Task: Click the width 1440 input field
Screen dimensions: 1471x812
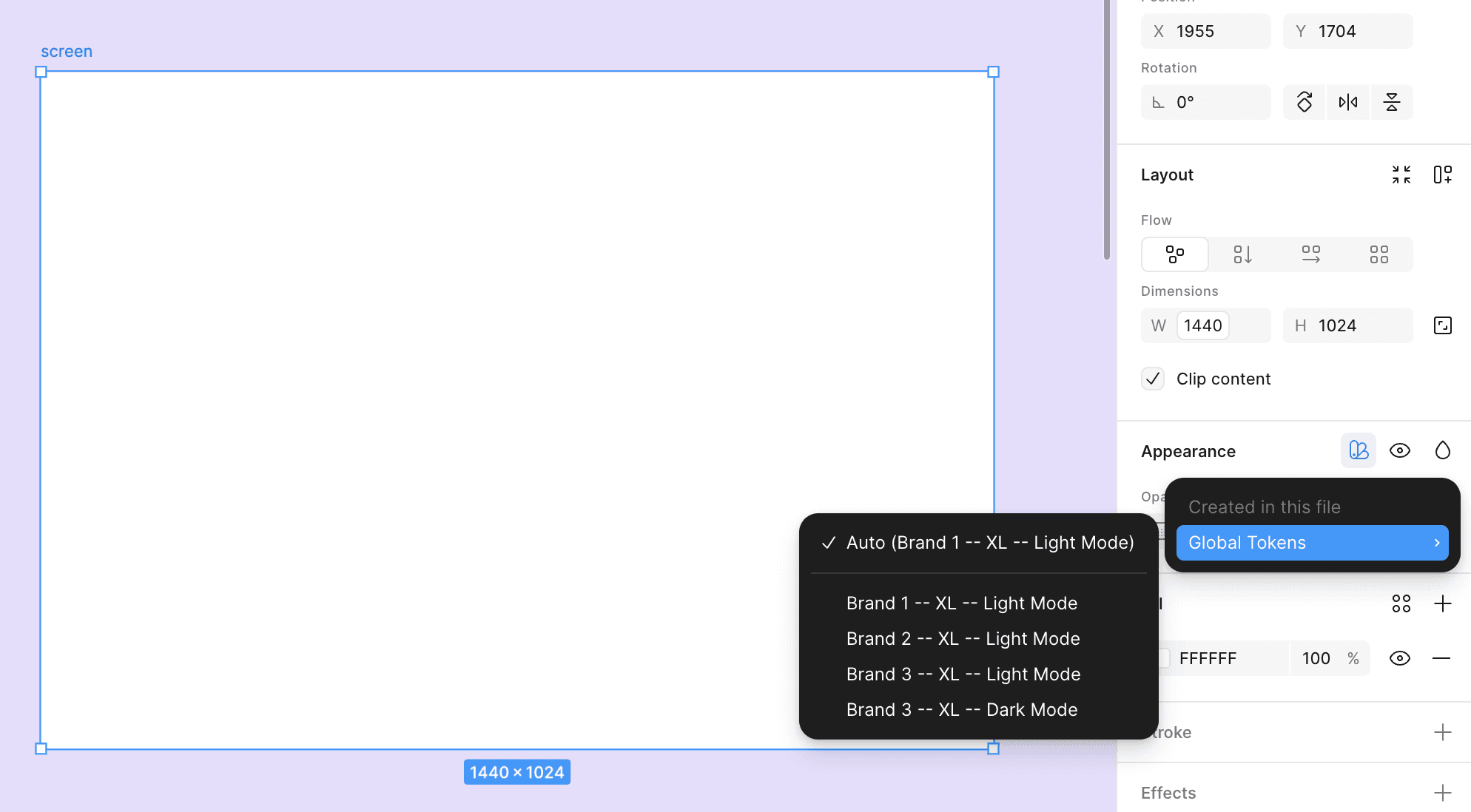Action: pyautogui.click(x=1203, y=325)
